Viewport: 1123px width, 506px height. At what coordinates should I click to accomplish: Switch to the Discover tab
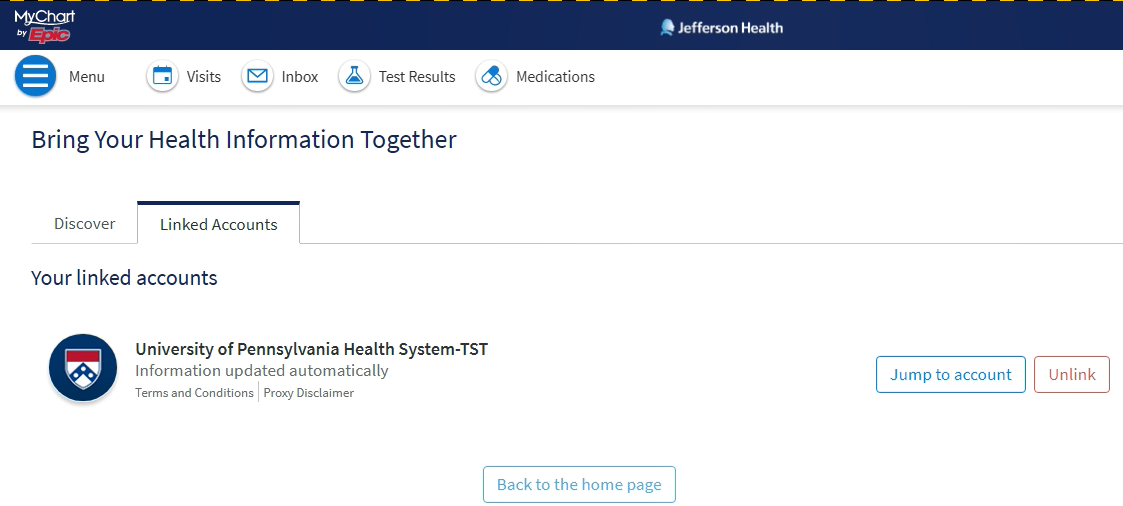[85, 224]
